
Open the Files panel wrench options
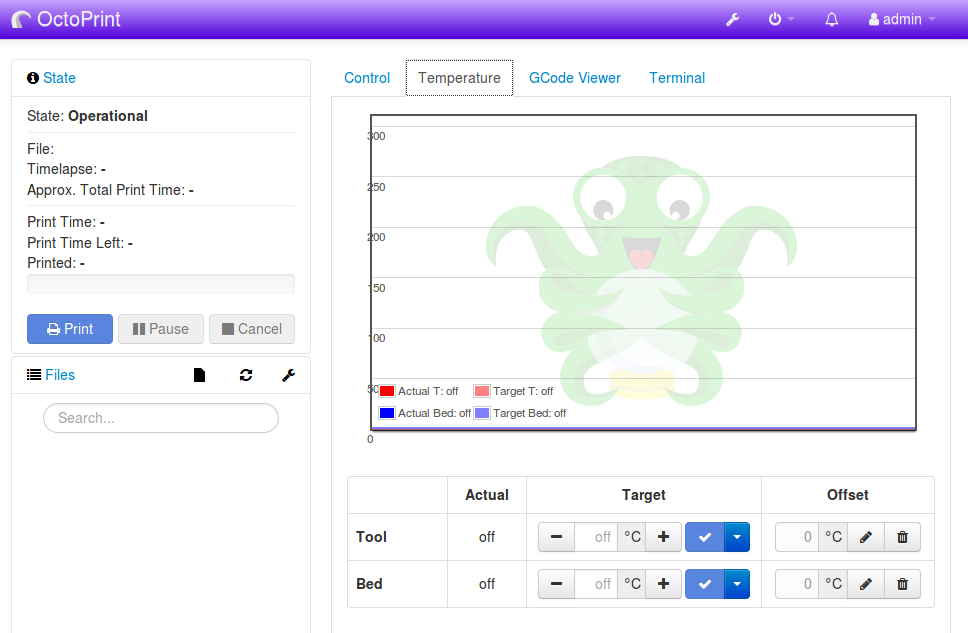(288, 375)
